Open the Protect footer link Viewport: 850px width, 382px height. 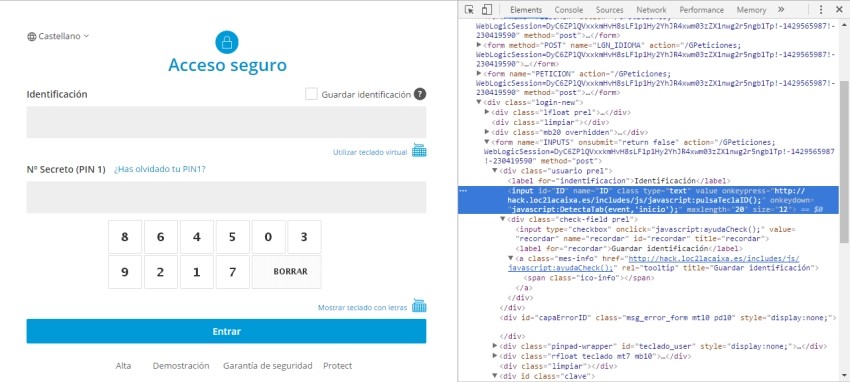(338, 366)
